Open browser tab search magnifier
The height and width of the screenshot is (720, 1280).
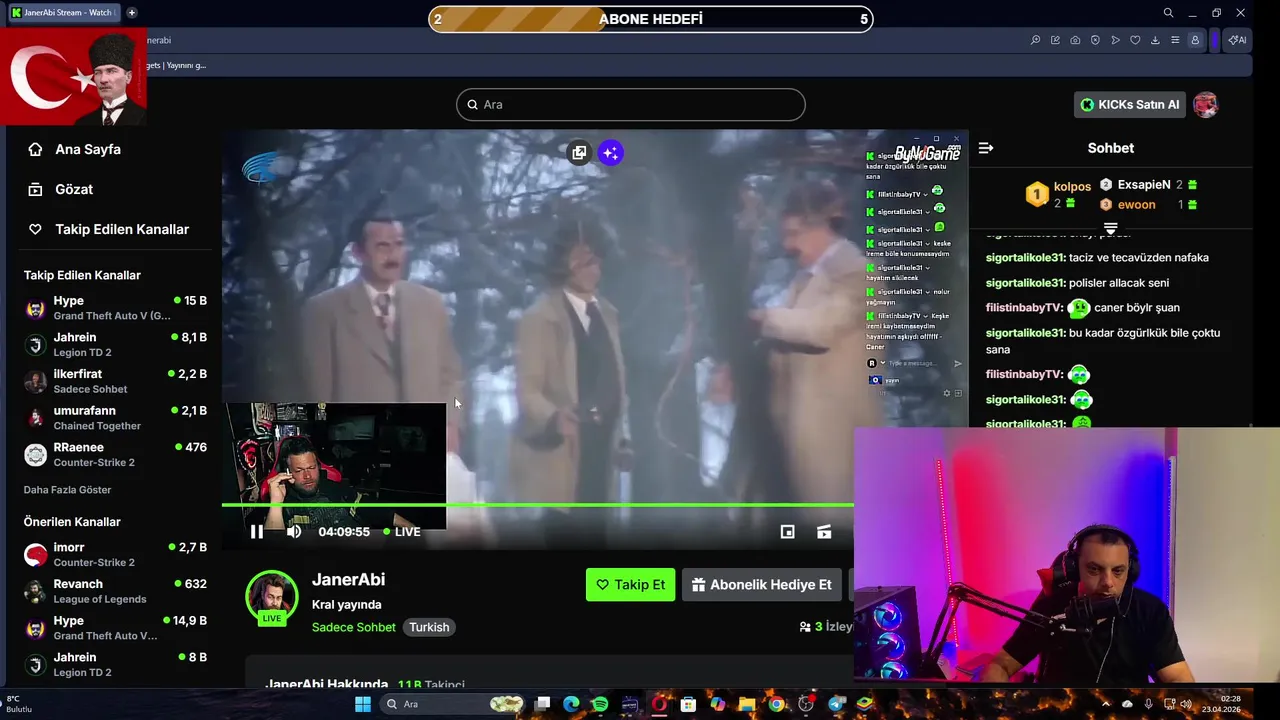pyautogui.click(x=1168, y=13)
